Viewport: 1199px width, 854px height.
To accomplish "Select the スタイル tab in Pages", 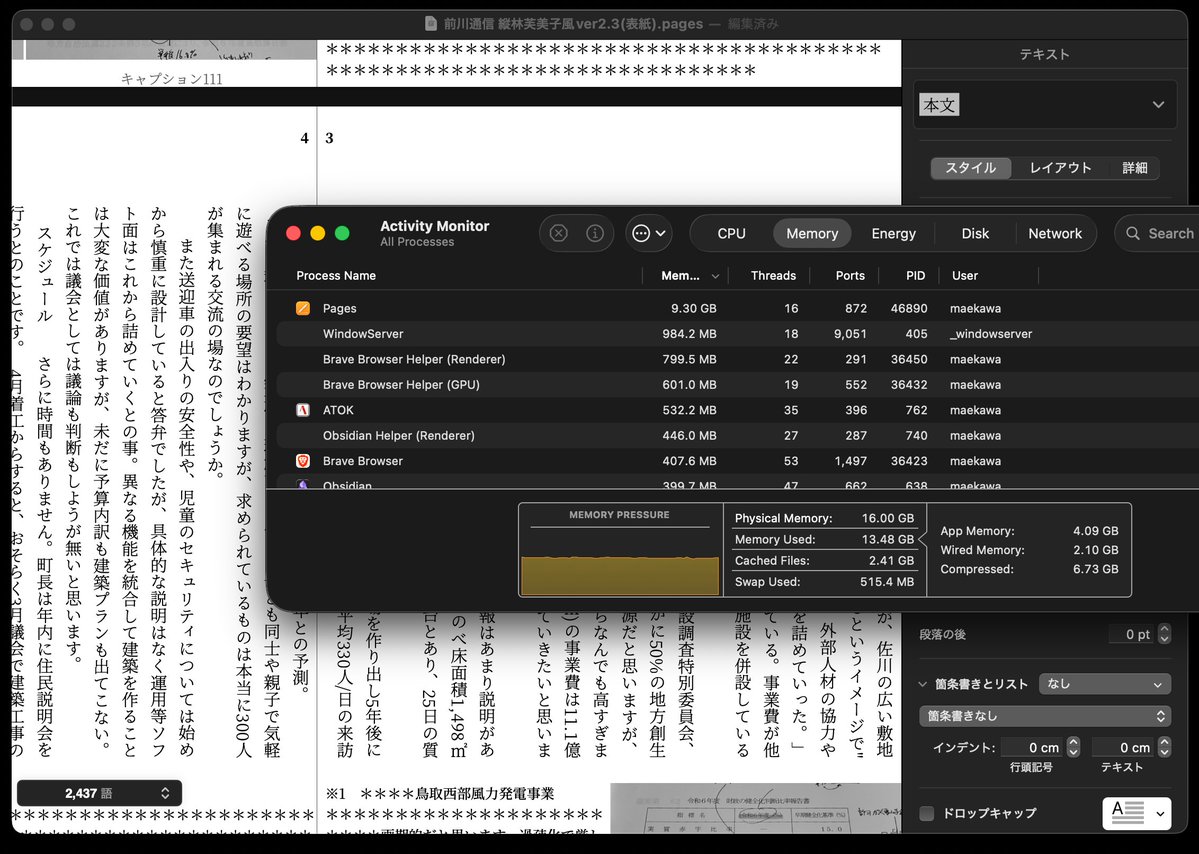I will pos(970,168).
